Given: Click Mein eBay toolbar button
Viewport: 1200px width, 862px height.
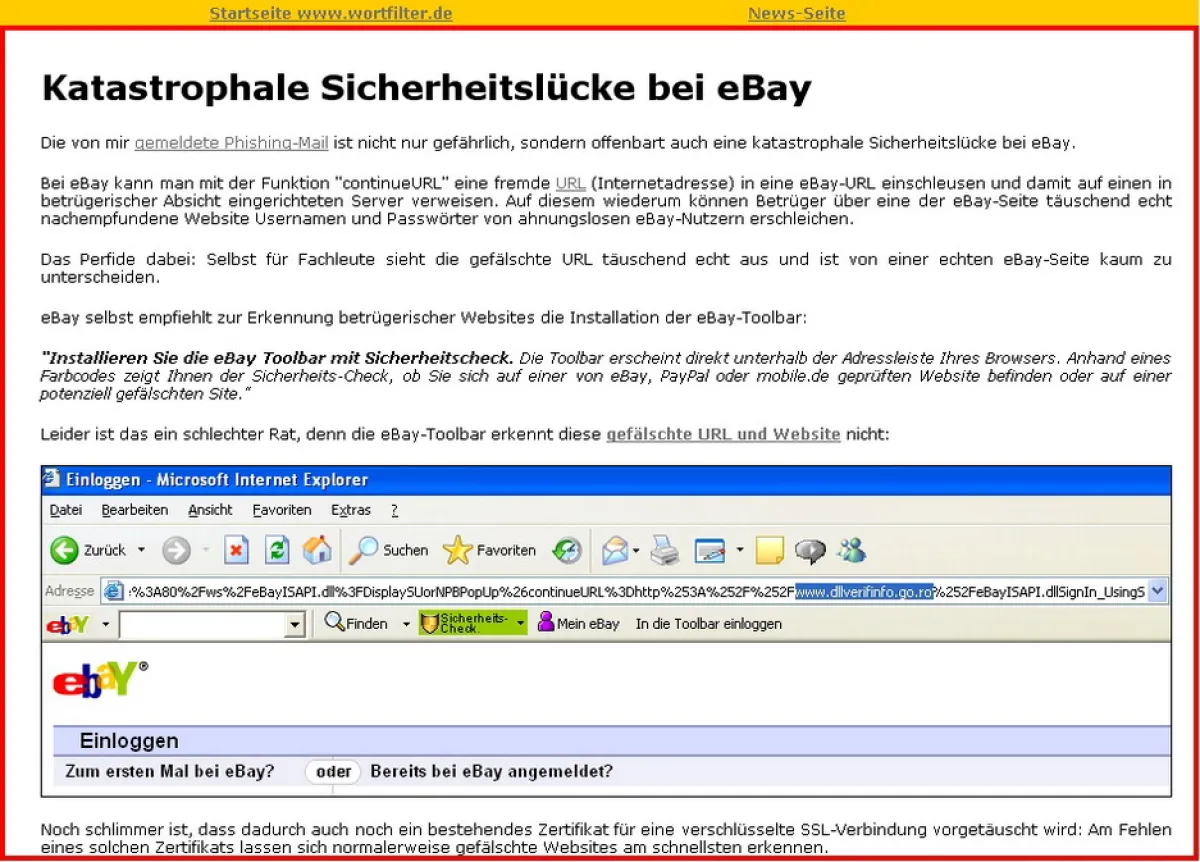Looking at the screenshot, I should click(579, 624).
